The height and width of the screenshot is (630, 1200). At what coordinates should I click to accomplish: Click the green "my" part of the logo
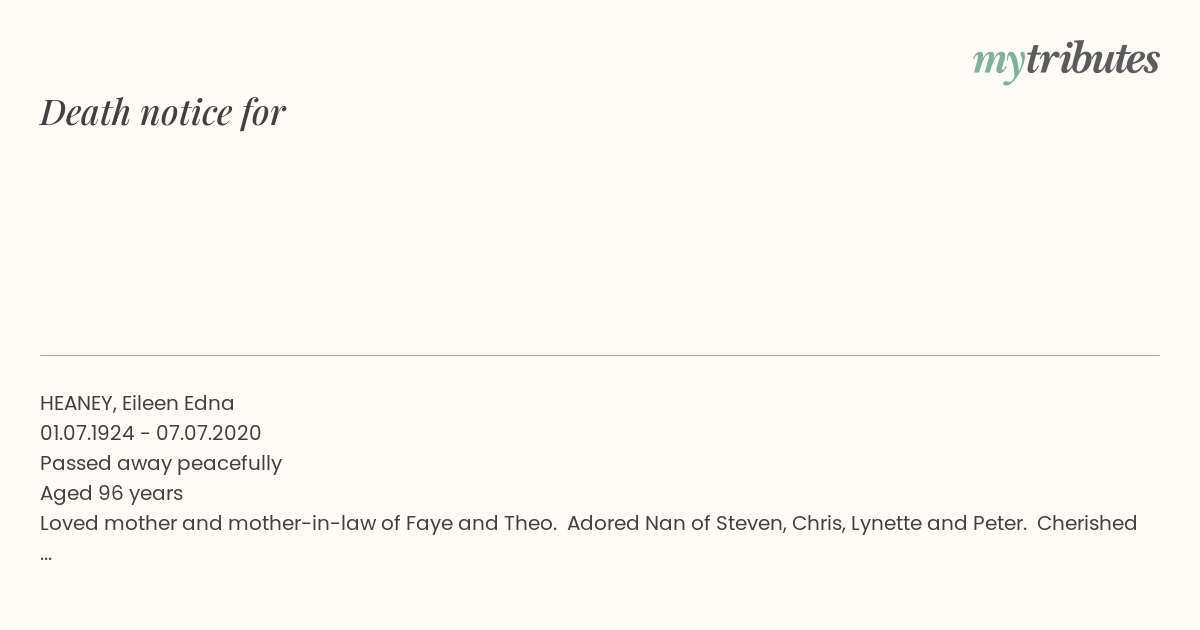(998, 64)
